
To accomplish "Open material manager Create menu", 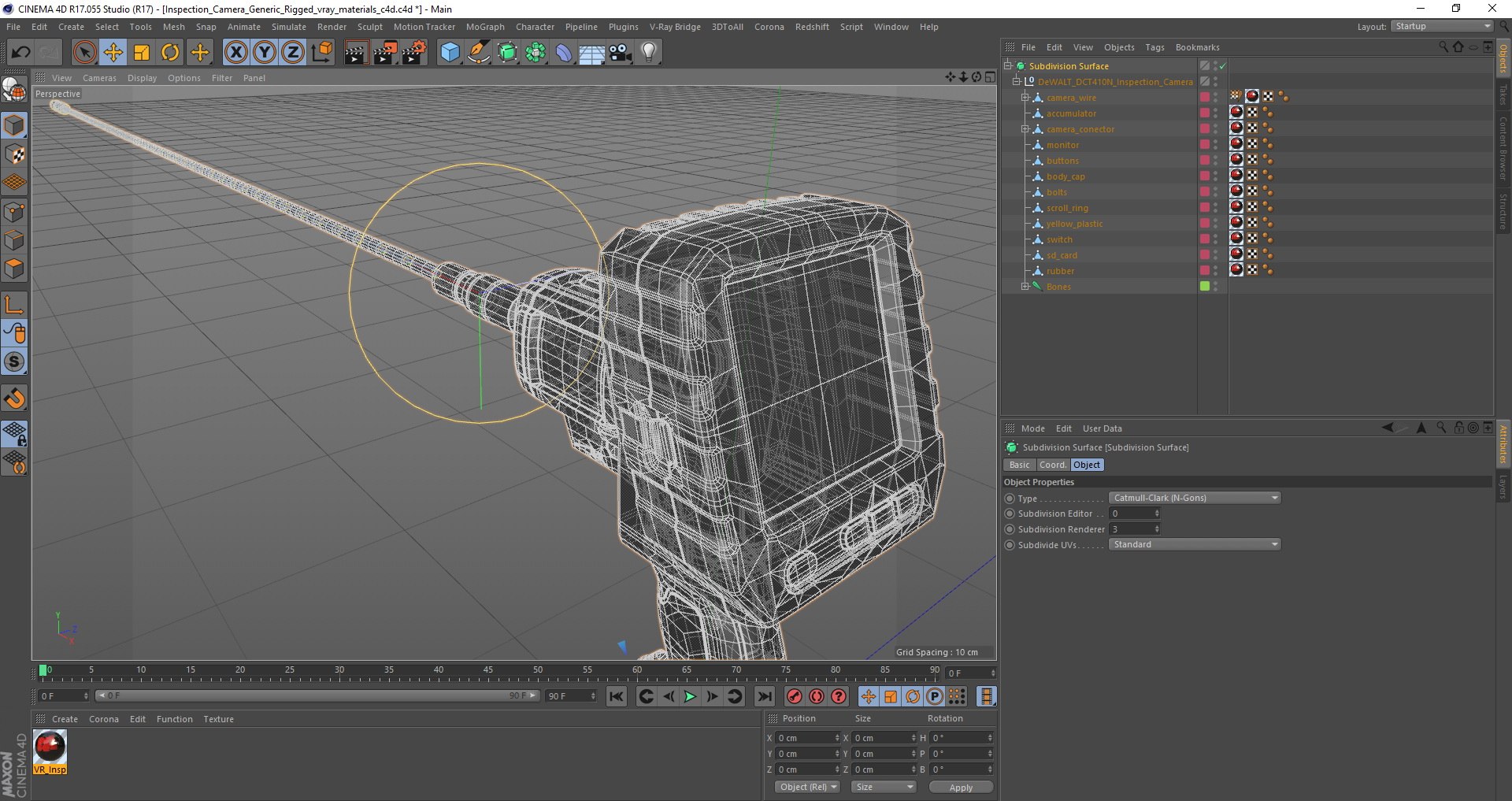I will 65,719.
